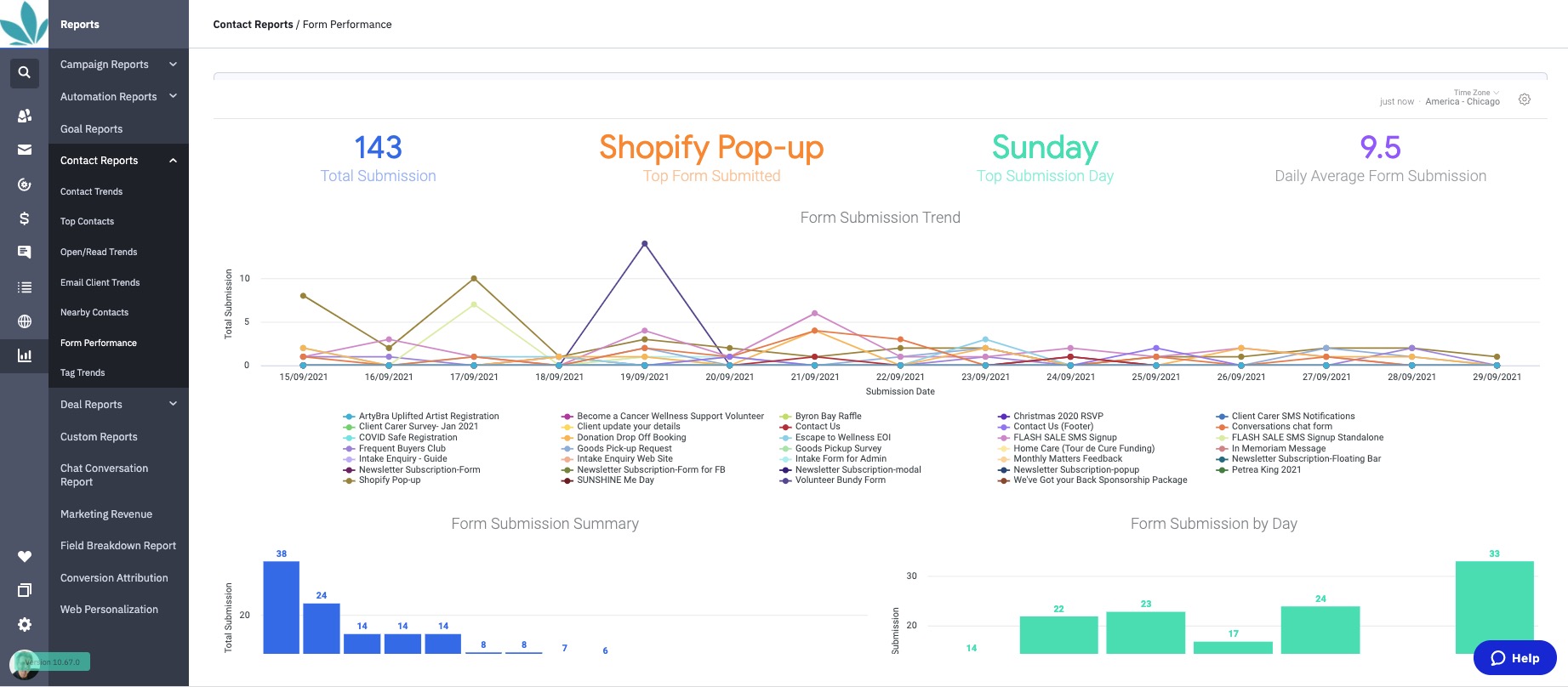Click the 38 submissions bar in summary chart

click(x=281, y=607)
